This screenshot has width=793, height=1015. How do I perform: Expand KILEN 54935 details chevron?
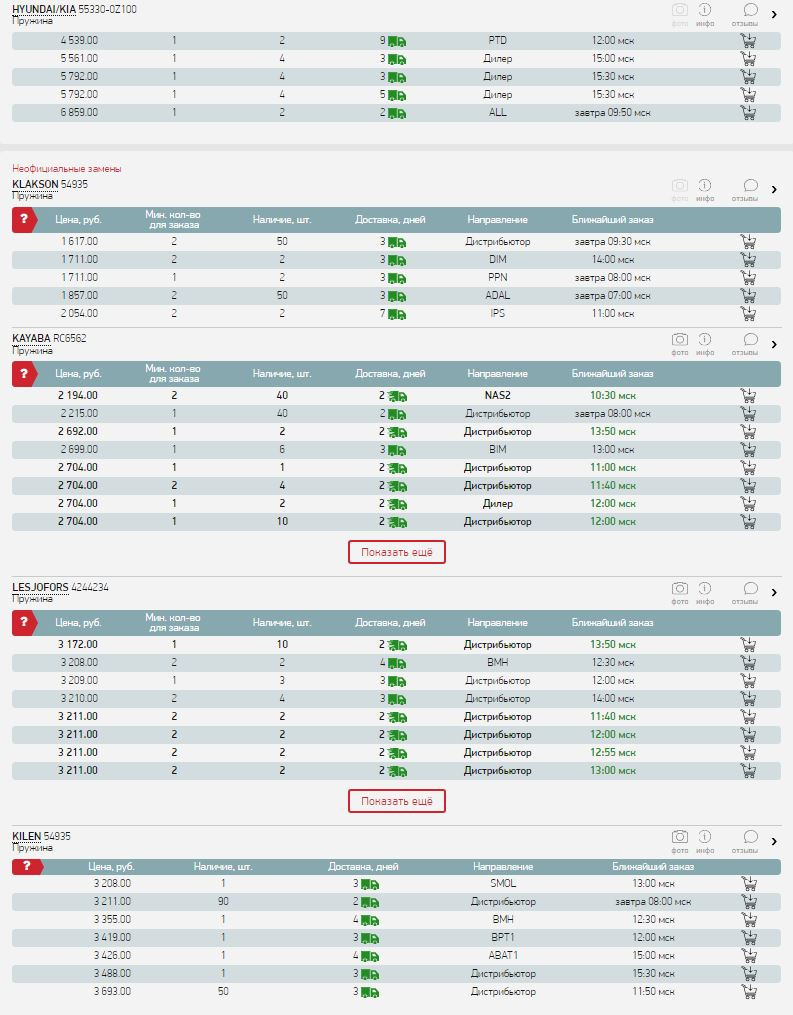point(774,841)
